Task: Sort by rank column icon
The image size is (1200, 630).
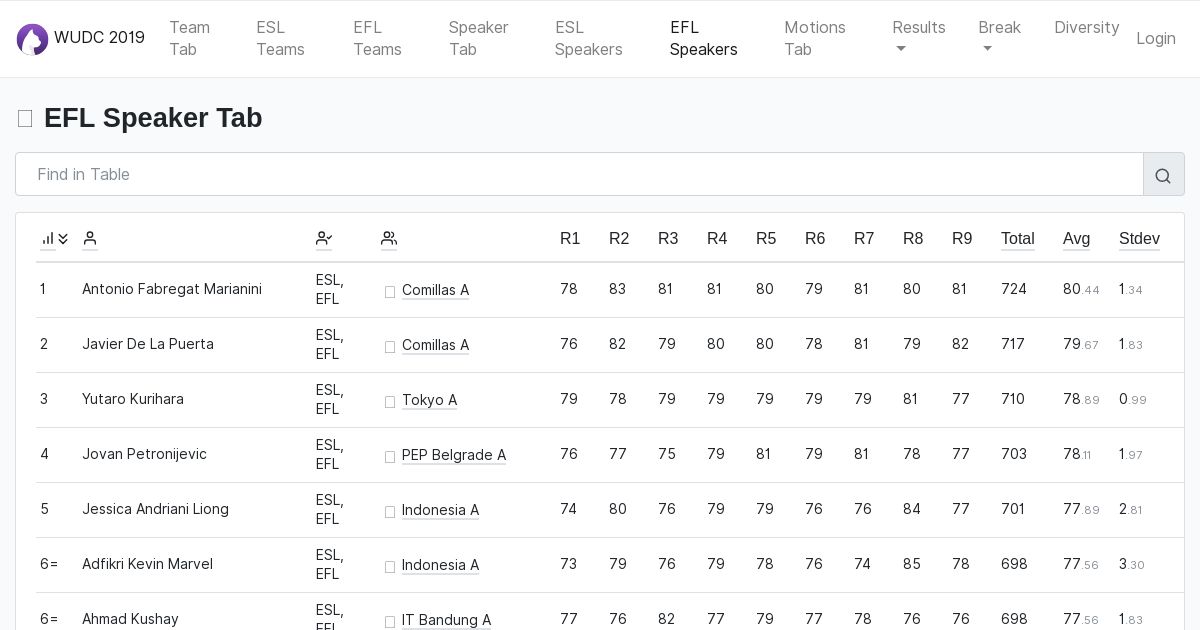Action: 54,239
